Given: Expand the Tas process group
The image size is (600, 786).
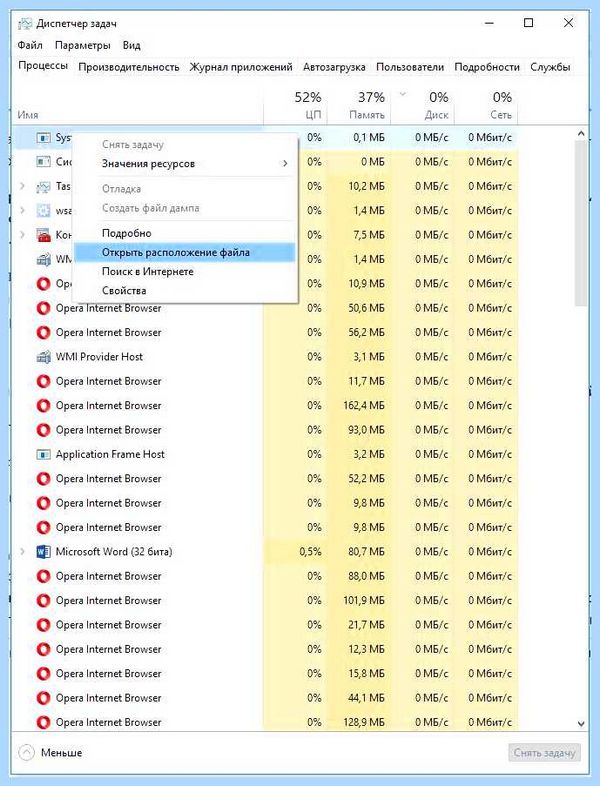Looking at the screenshot, I should pyautogui.click(x=23, y=186).
